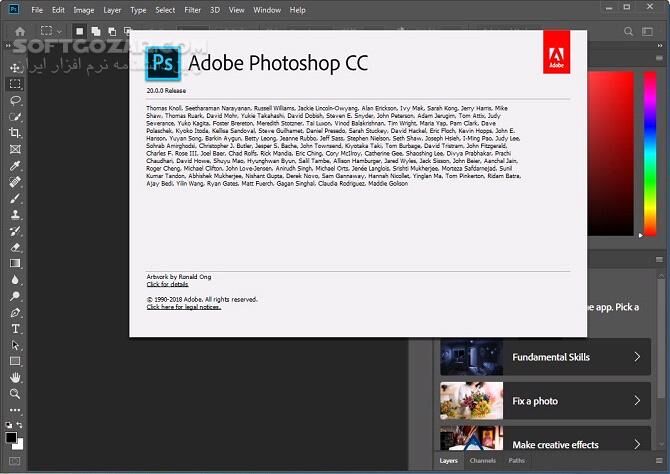Select the Dodge tool
670x474 pixels.
(x=15, y=296)
